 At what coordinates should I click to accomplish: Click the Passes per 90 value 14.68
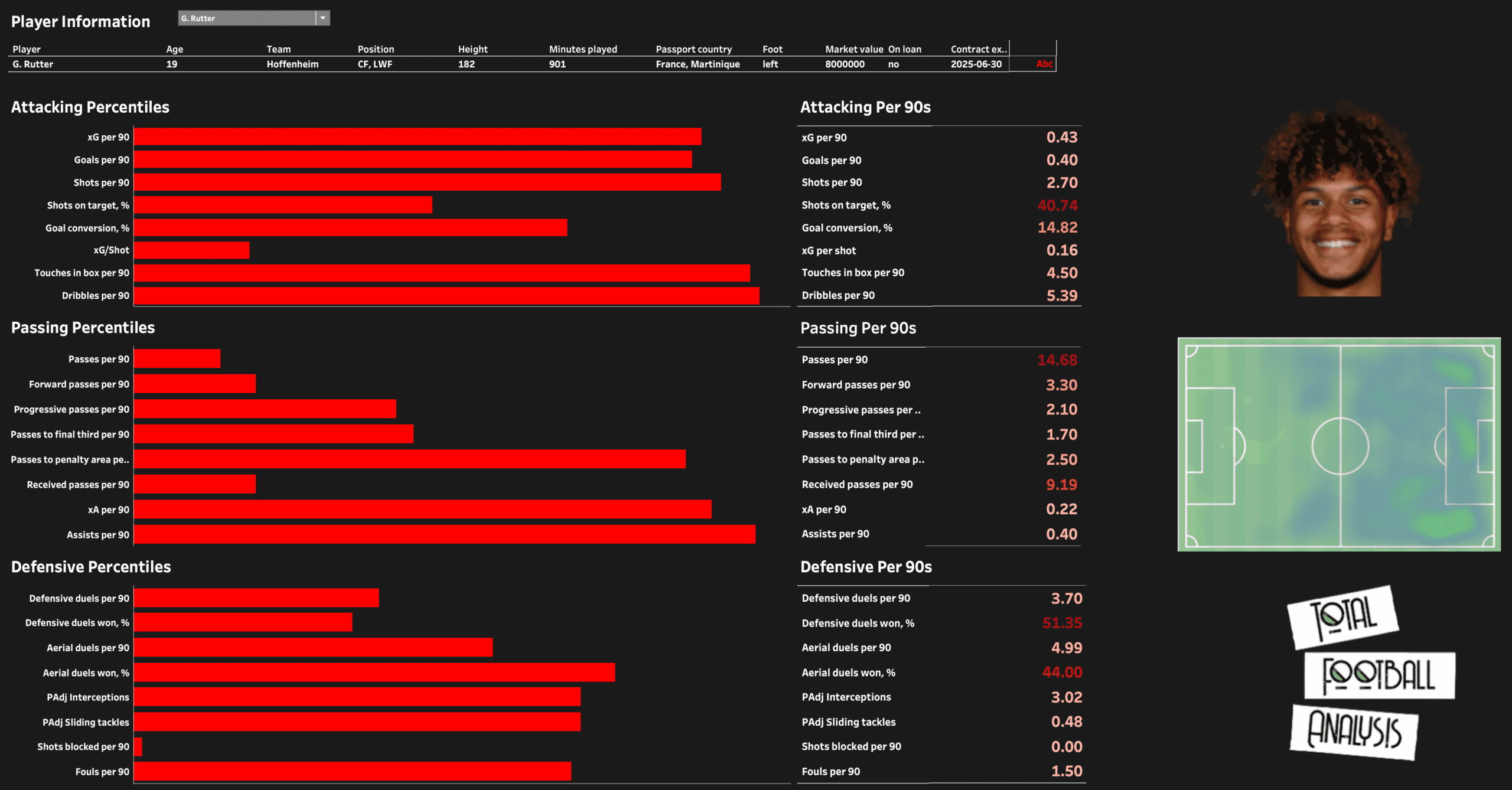1057,360
